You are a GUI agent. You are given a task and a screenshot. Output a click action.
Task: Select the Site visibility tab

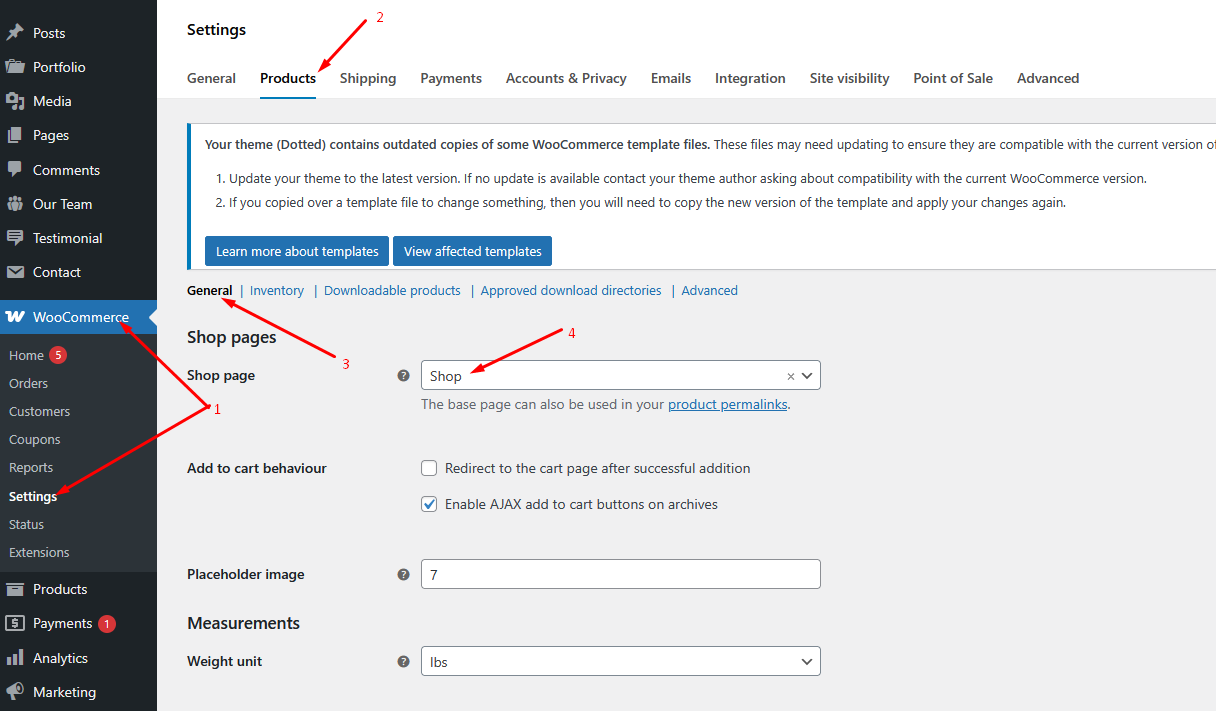coord(850,78)
